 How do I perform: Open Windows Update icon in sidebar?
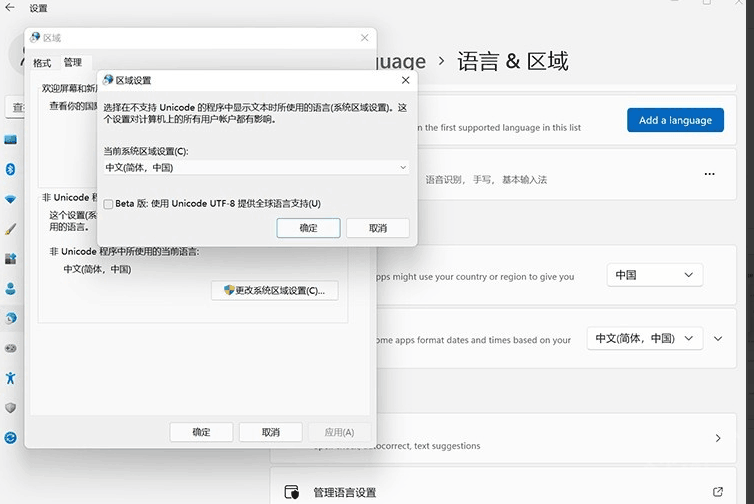pos(11,438)
